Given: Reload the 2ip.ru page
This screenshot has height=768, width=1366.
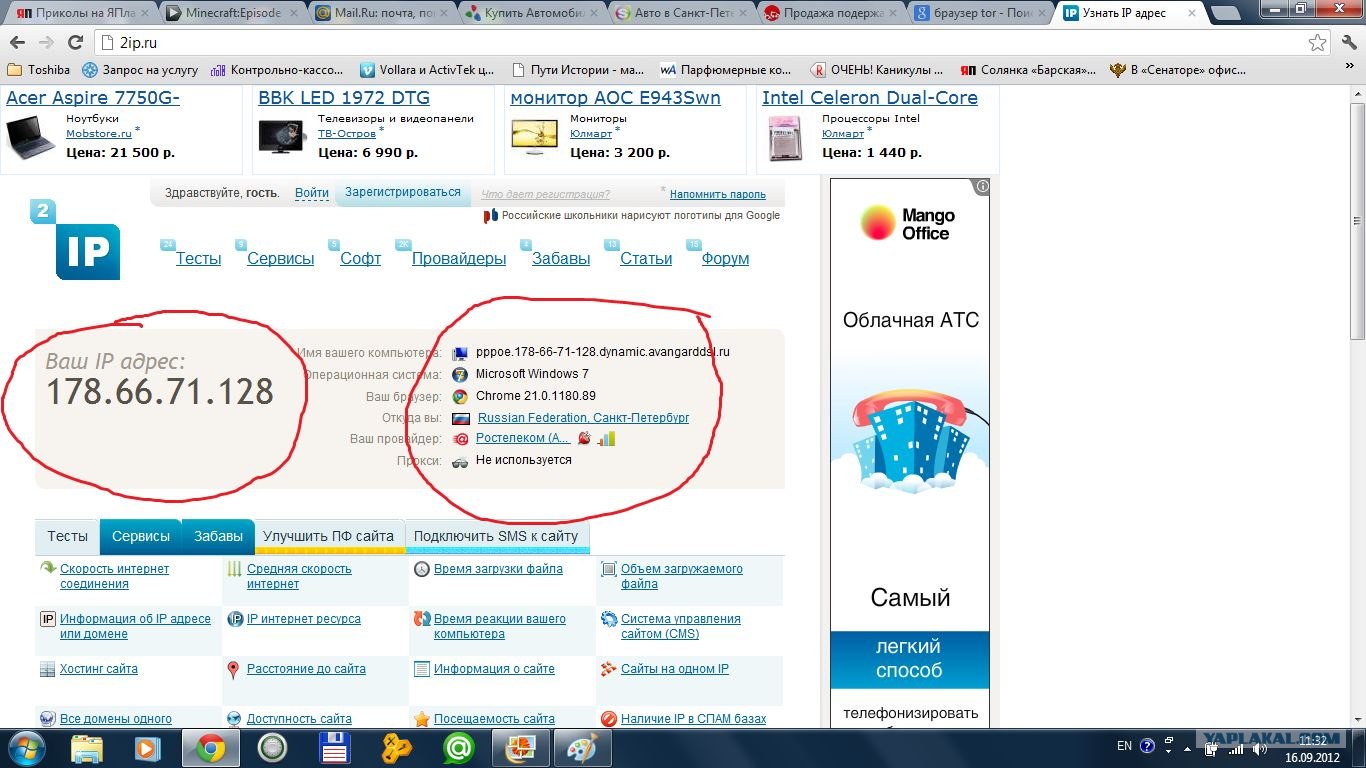Looking at the screenshot, I should [x=75, y=43].
